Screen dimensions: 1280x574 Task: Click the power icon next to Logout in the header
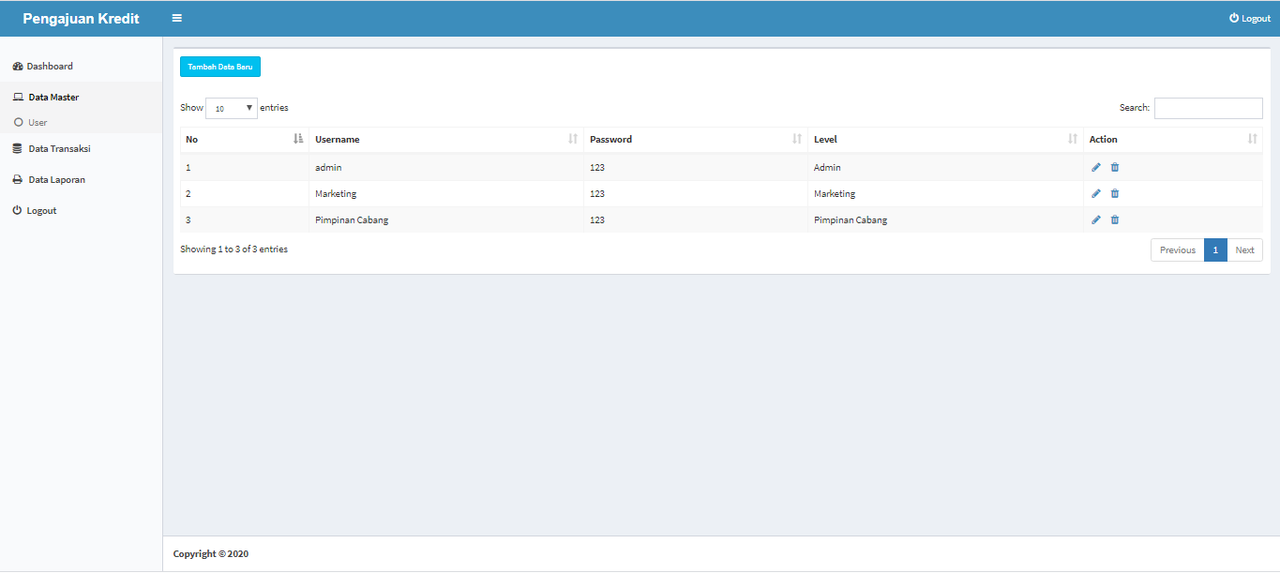[1234, 18]
